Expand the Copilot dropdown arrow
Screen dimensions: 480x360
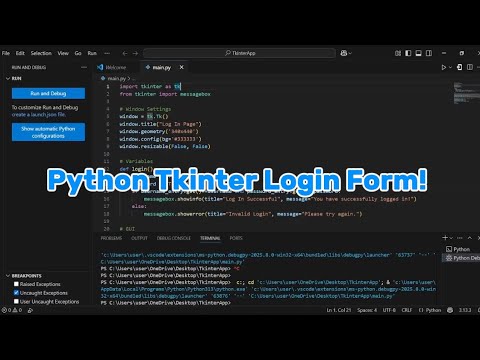tap(350, 53)
